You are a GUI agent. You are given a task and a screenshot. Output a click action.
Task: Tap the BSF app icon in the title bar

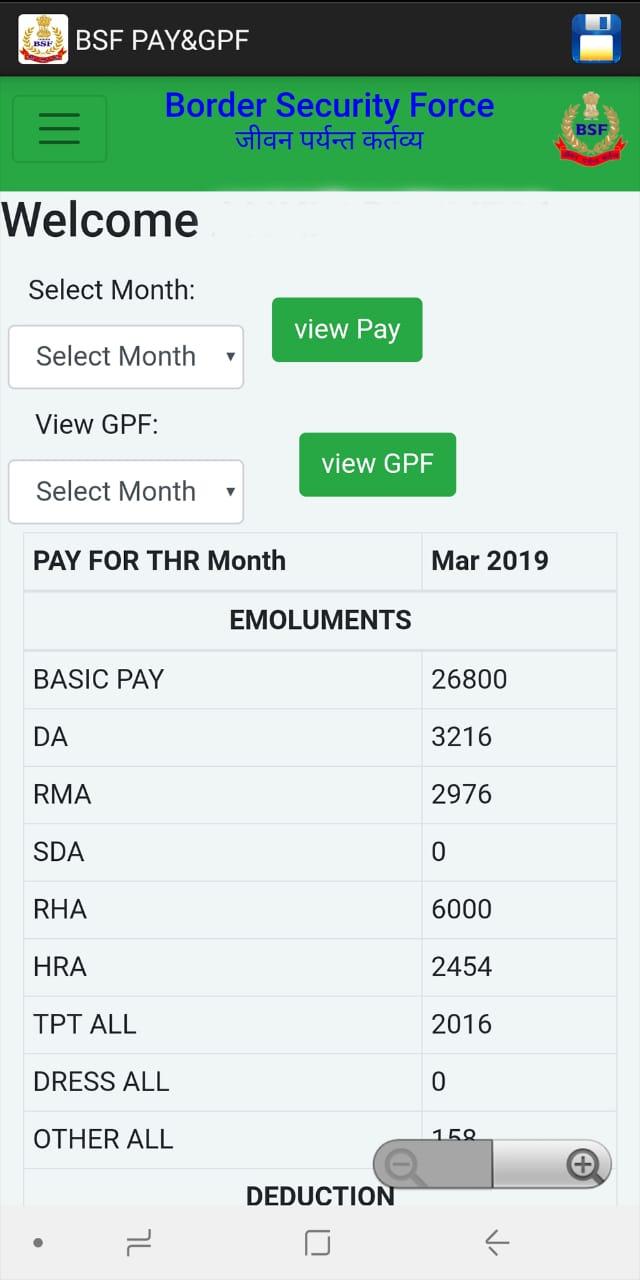(43, 40)
